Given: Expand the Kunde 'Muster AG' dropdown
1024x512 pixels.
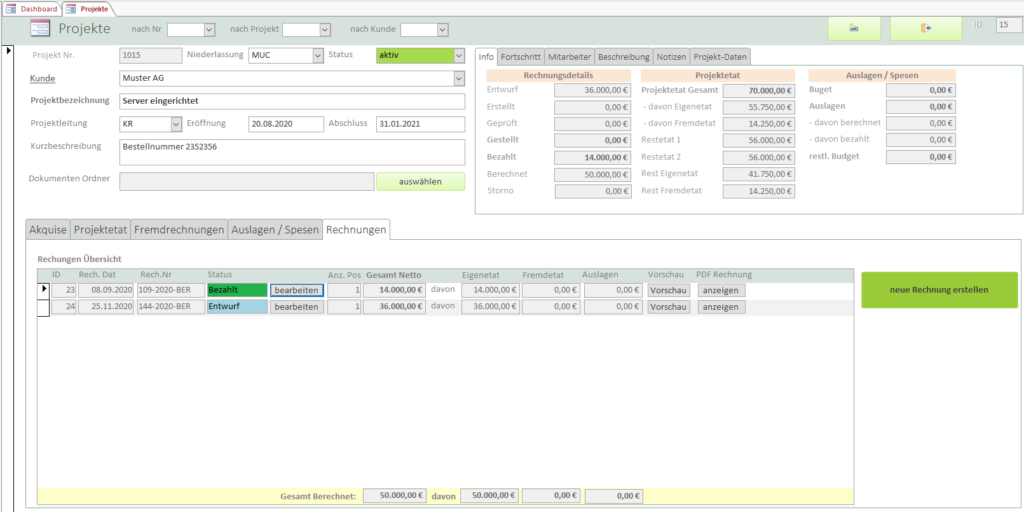Looking at the screenshot, I should [x=459, y=78].
